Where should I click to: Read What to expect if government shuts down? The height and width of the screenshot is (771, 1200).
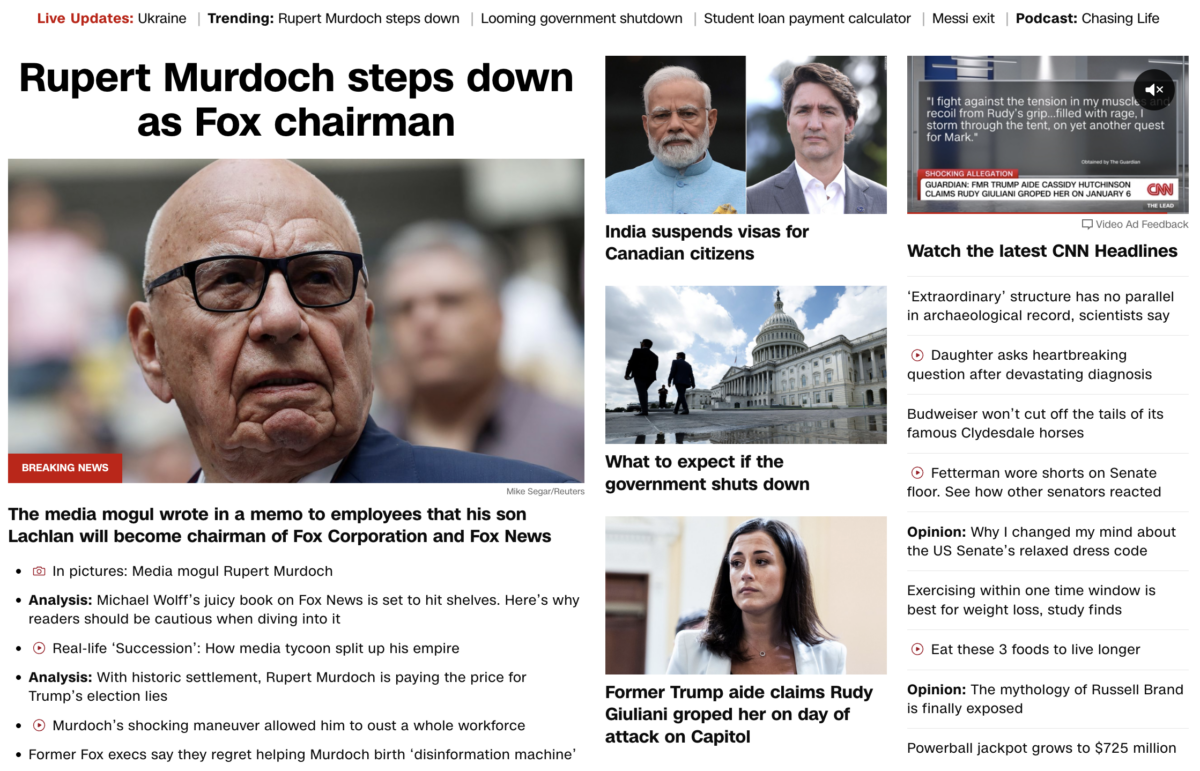point(707,473)
